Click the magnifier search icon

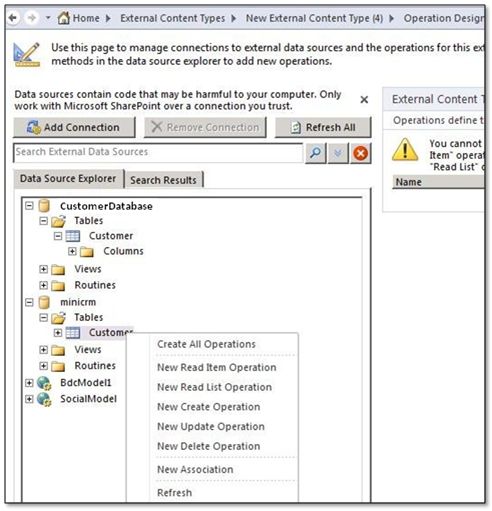[315, 153]
